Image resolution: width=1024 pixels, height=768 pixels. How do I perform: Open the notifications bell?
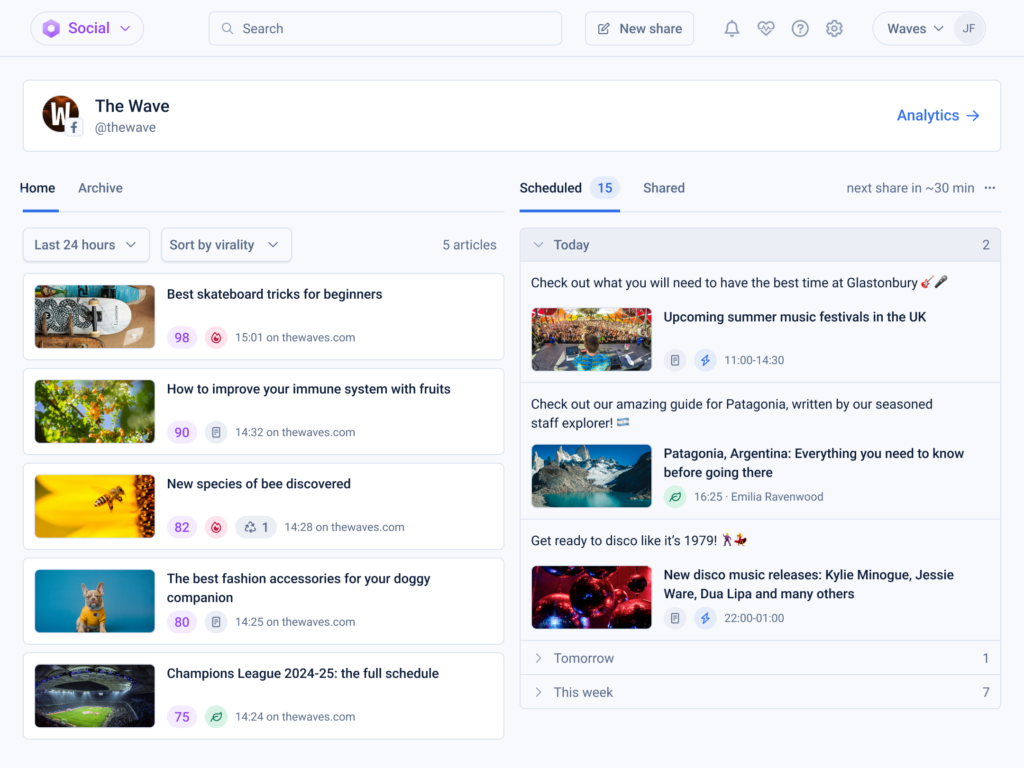click(731, 29)
